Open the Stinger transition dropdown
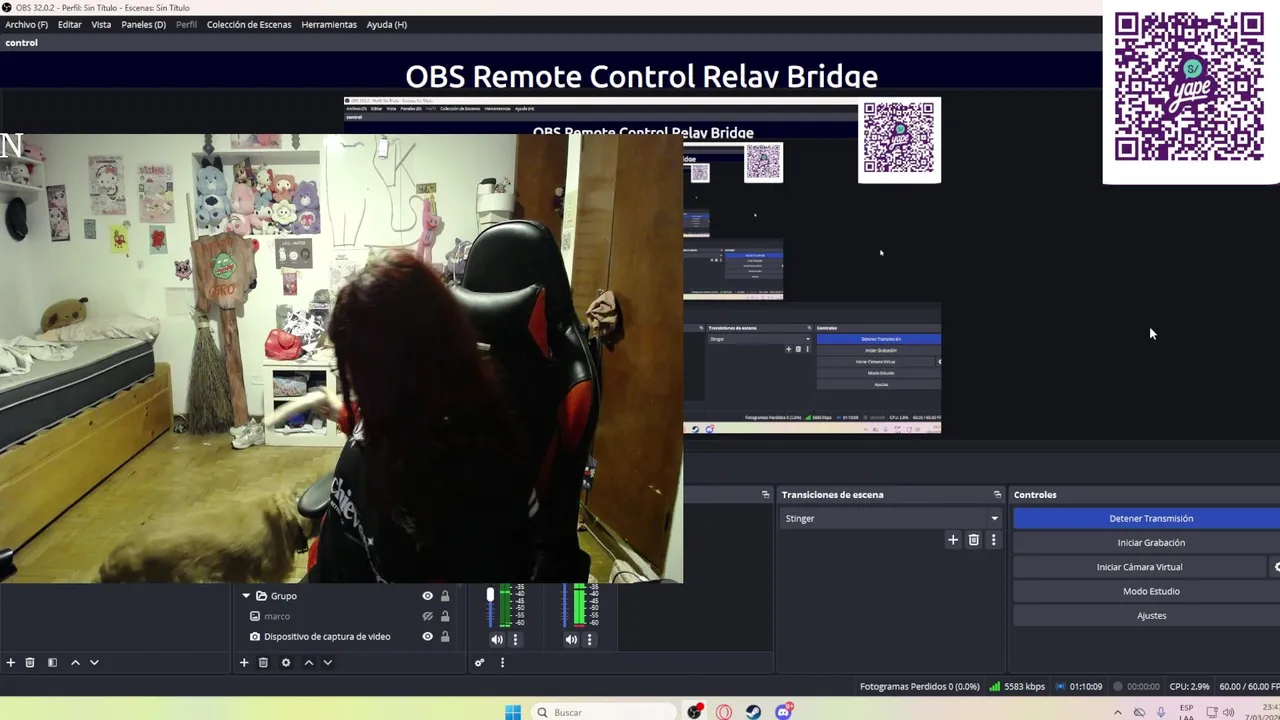 [889, 518]
